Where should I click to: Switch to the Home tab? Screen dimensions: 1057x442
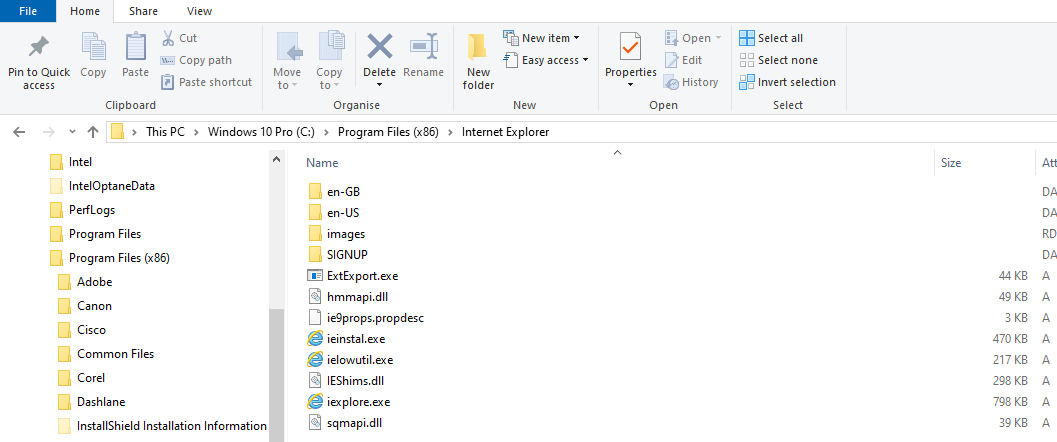pos(85,11)
